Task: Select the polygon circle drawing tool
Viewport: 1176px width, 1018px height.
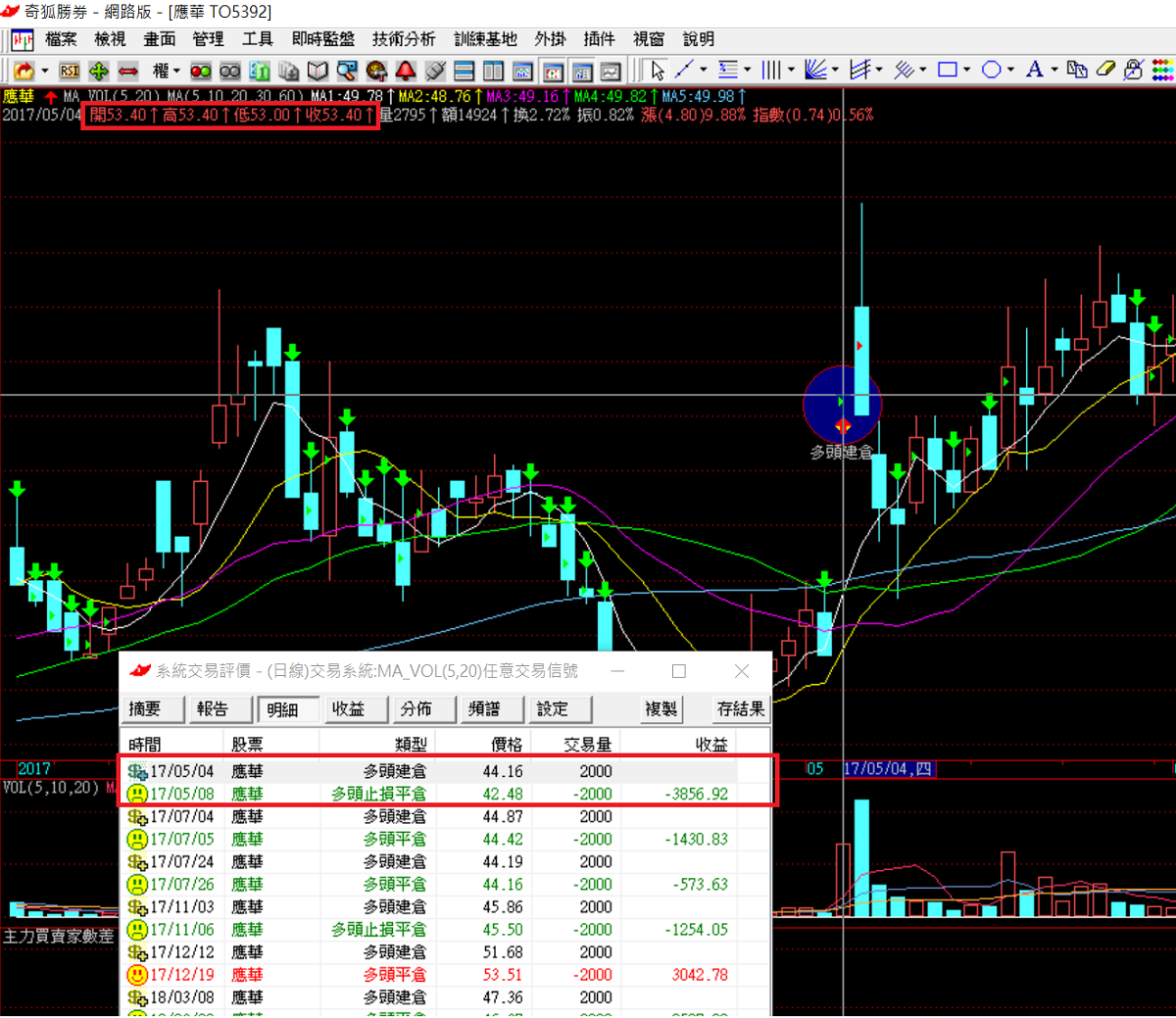Action: pos(992,70)
